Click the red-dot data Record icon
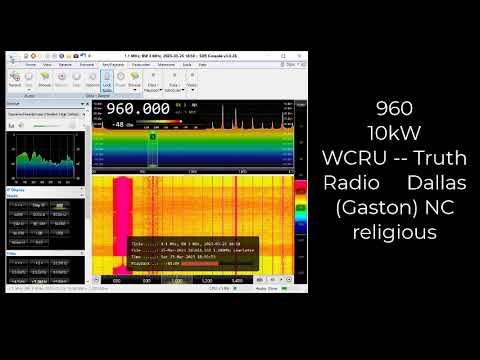This screenshot has width=480, height=360. (61, 79)
